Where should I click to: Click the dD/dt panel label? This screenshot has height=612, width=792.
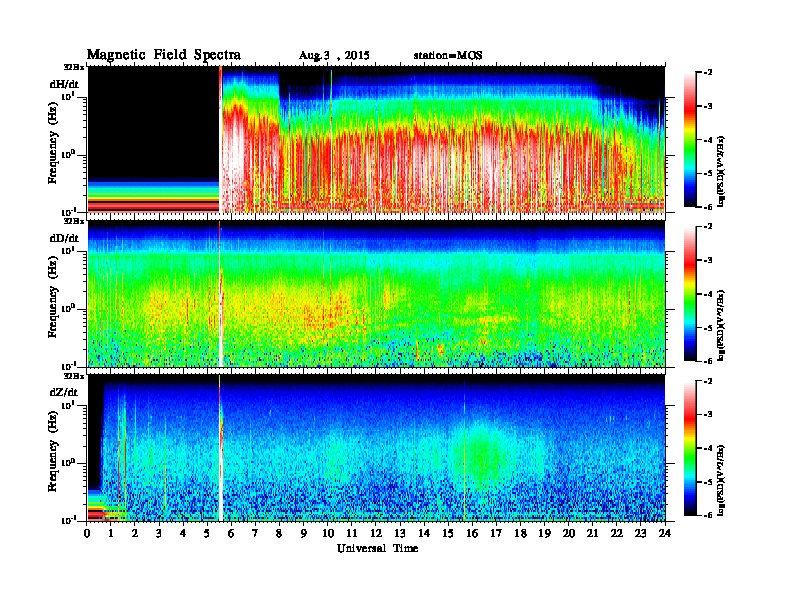point(64,238)
